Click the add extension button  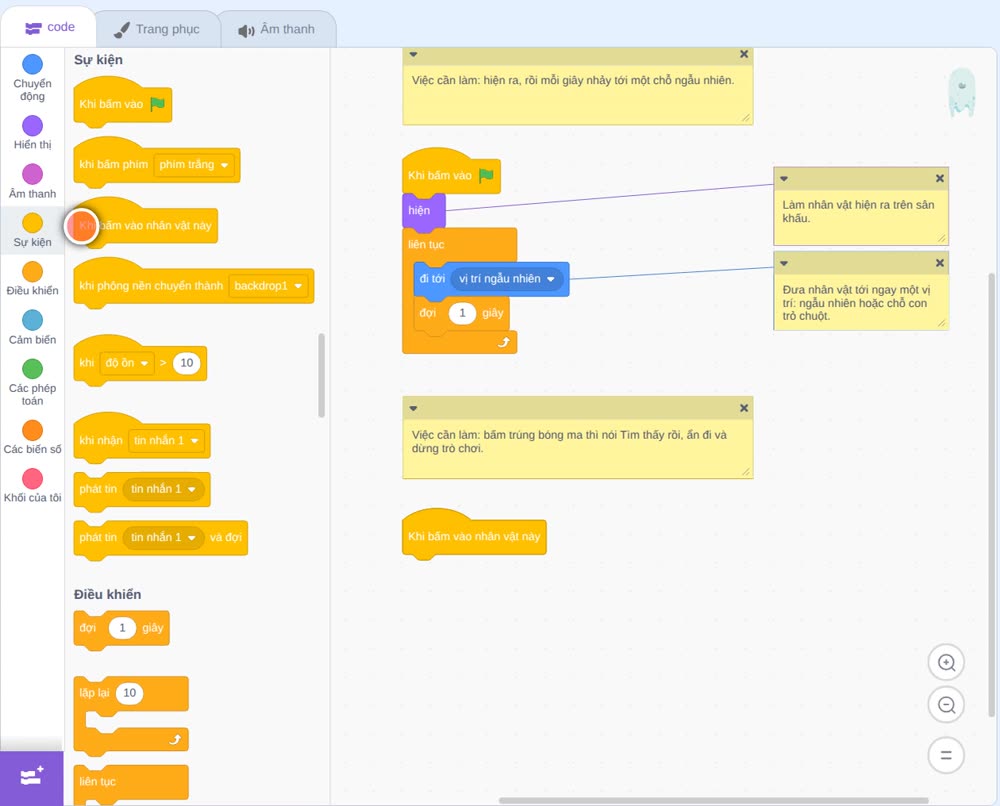32,777
